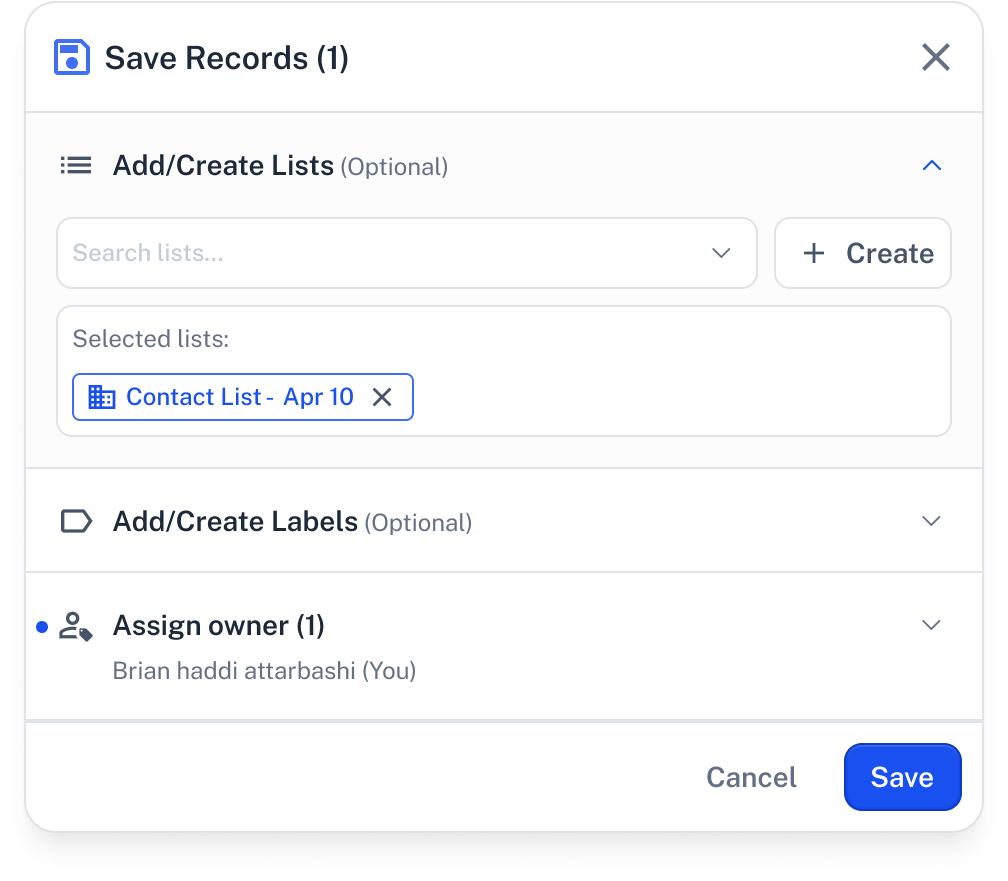Click the label tag icon

coord(76,521)
